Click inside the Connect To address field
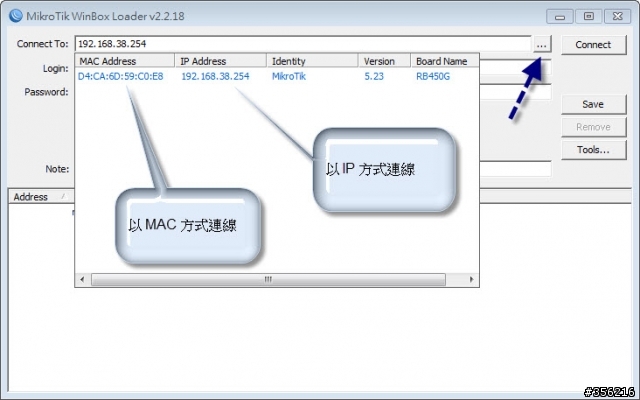The width and height of the screenshot is (640, 400). click(300, 45)
